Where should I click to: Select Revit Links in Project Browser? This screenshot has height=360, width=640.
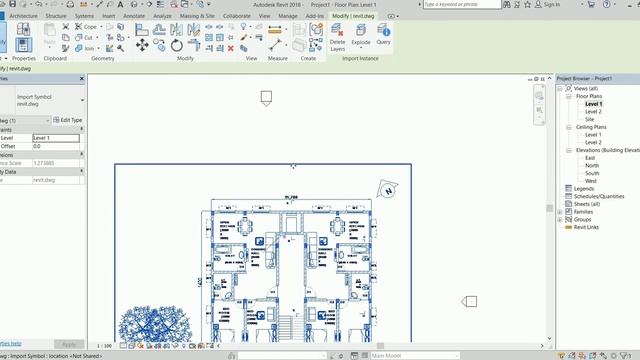pos(586,227)
